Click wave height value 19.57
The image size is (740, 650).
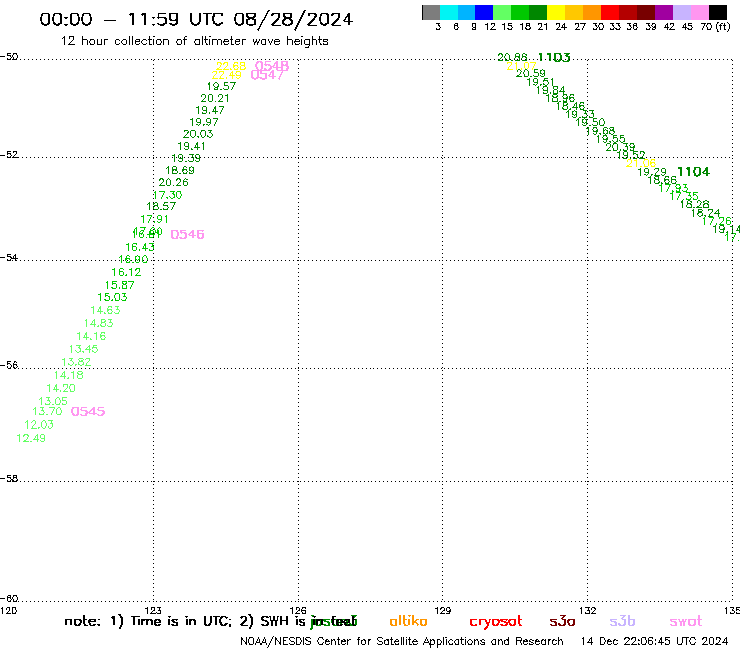(221, 86)
